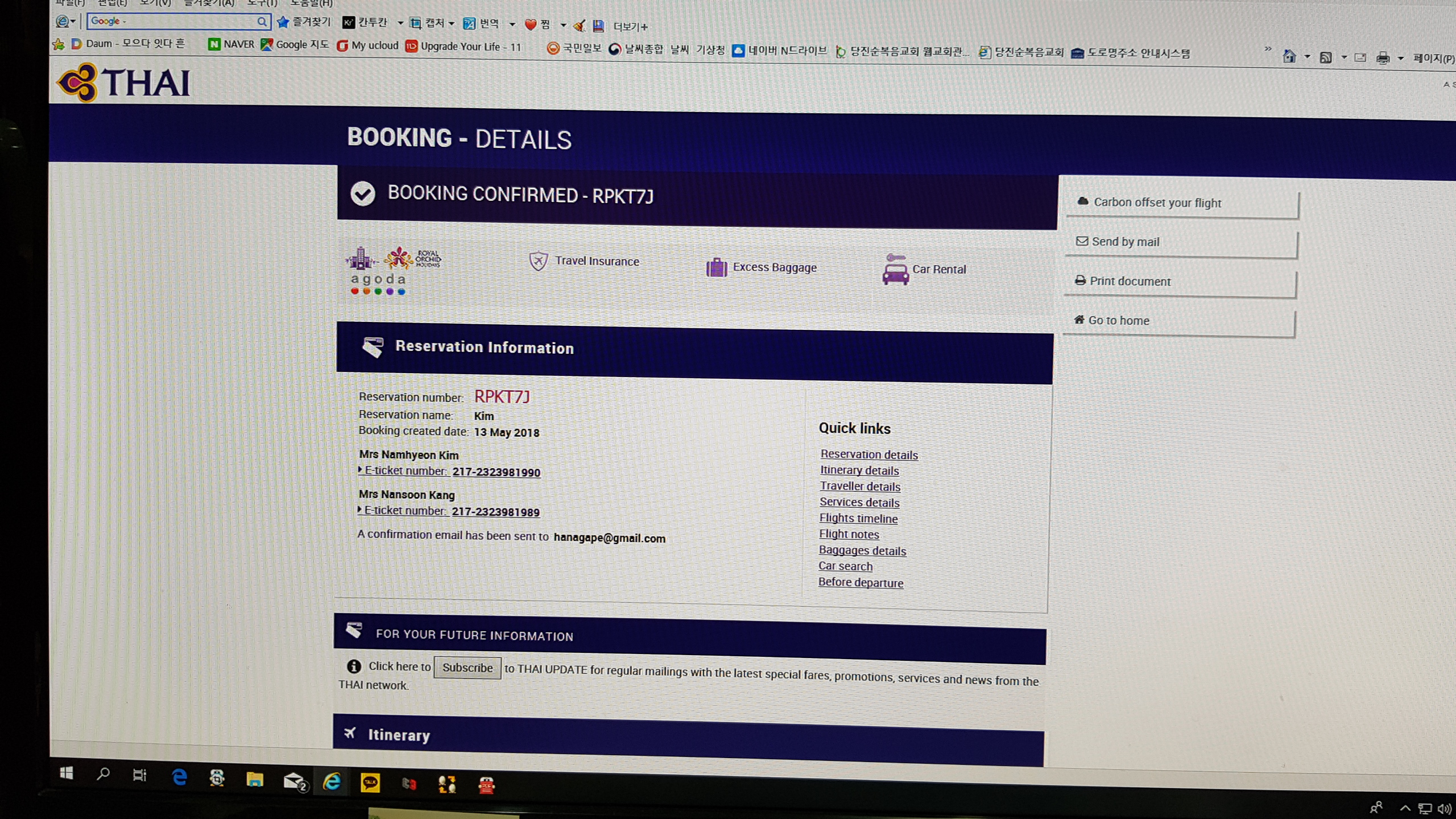The image size is (1456, 819).
Task: Click the Excess Baggage suitcase icon
Action: pos(716,267)
